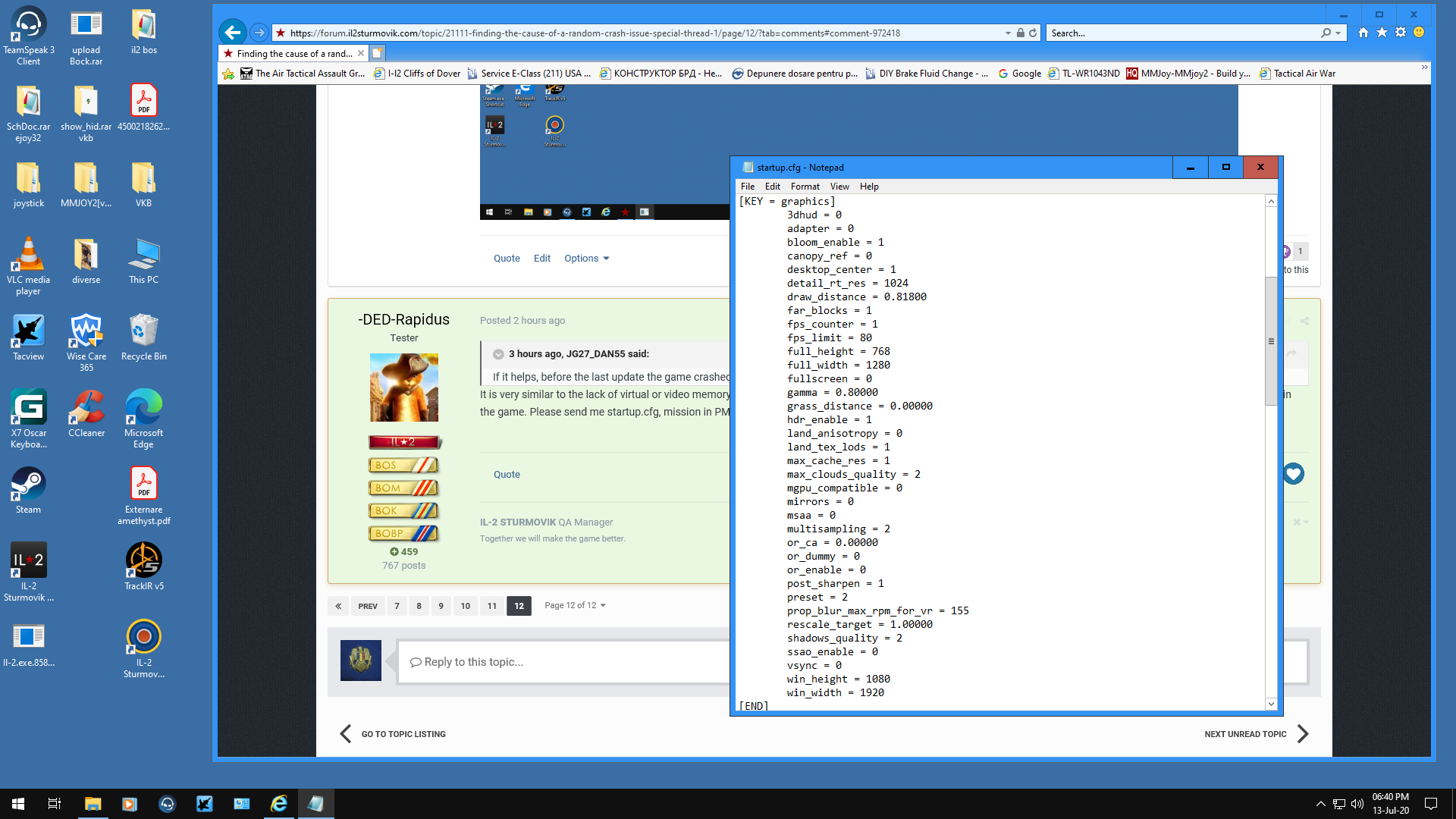Screen dimensions: 1456x819
Task: Click the Notepad vertical scrollbar thumb
Action: coord(1271,341)
